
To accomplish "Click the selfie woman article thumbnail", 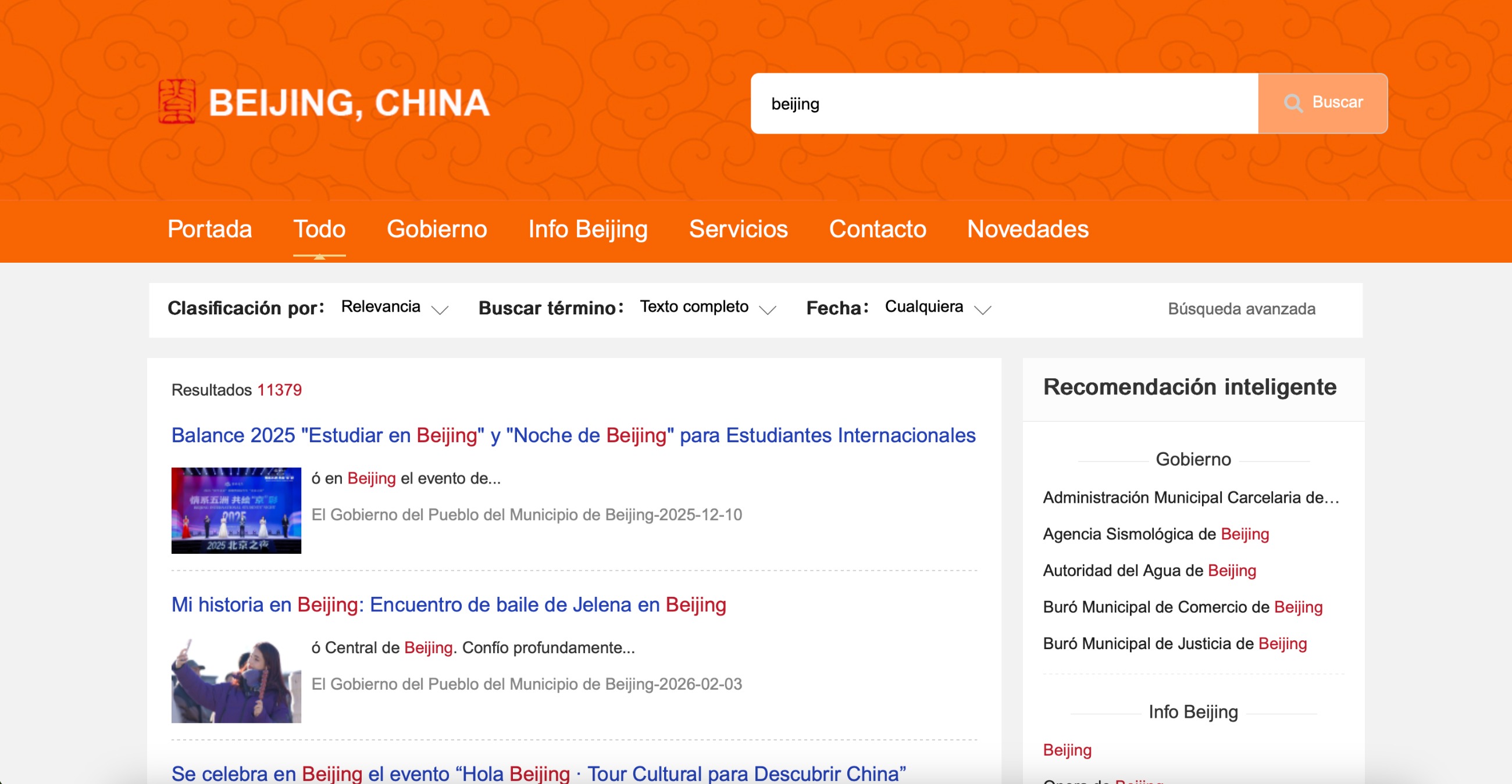I will (236, 680).
